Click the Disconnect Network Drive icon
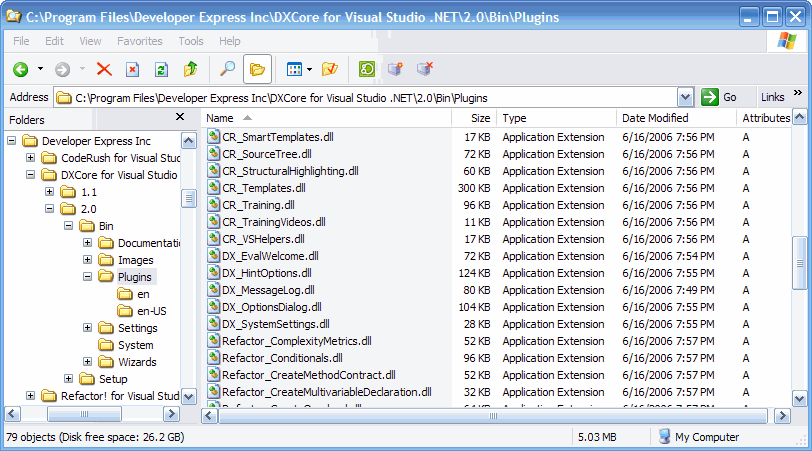 (x=425, y=69)
